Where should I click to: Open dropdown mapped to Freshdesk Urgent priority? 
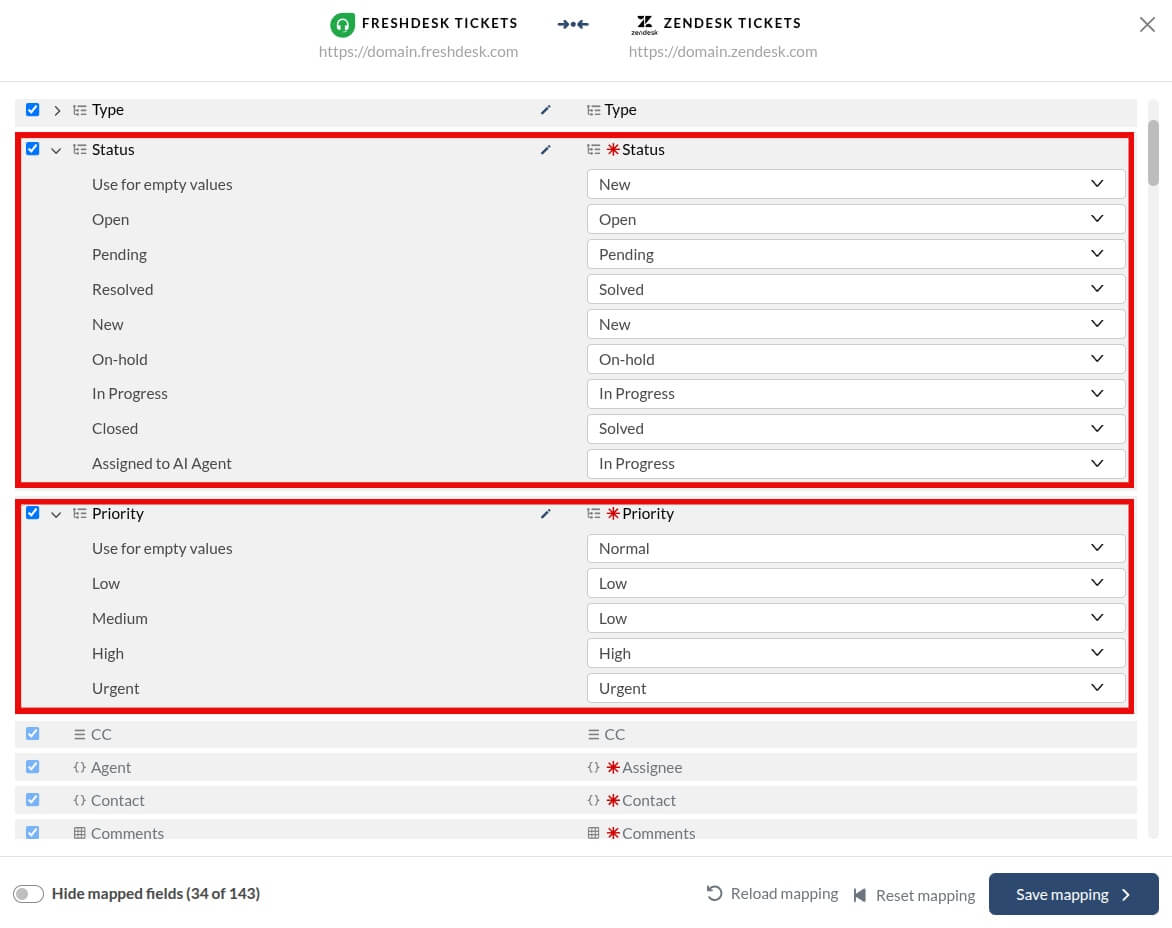[x=856, y=688]
